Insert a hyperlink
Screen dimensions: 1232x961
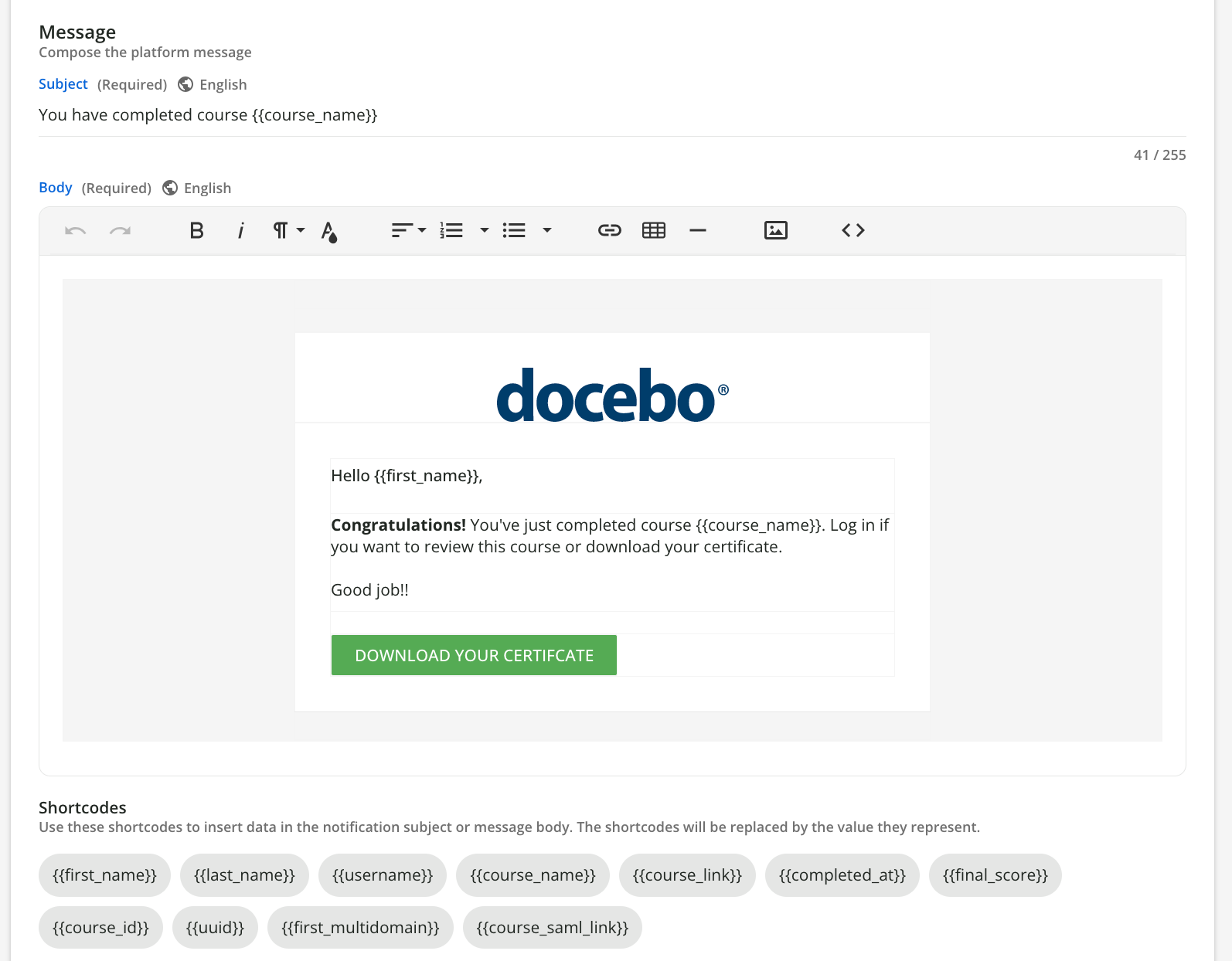click(610, 230)
